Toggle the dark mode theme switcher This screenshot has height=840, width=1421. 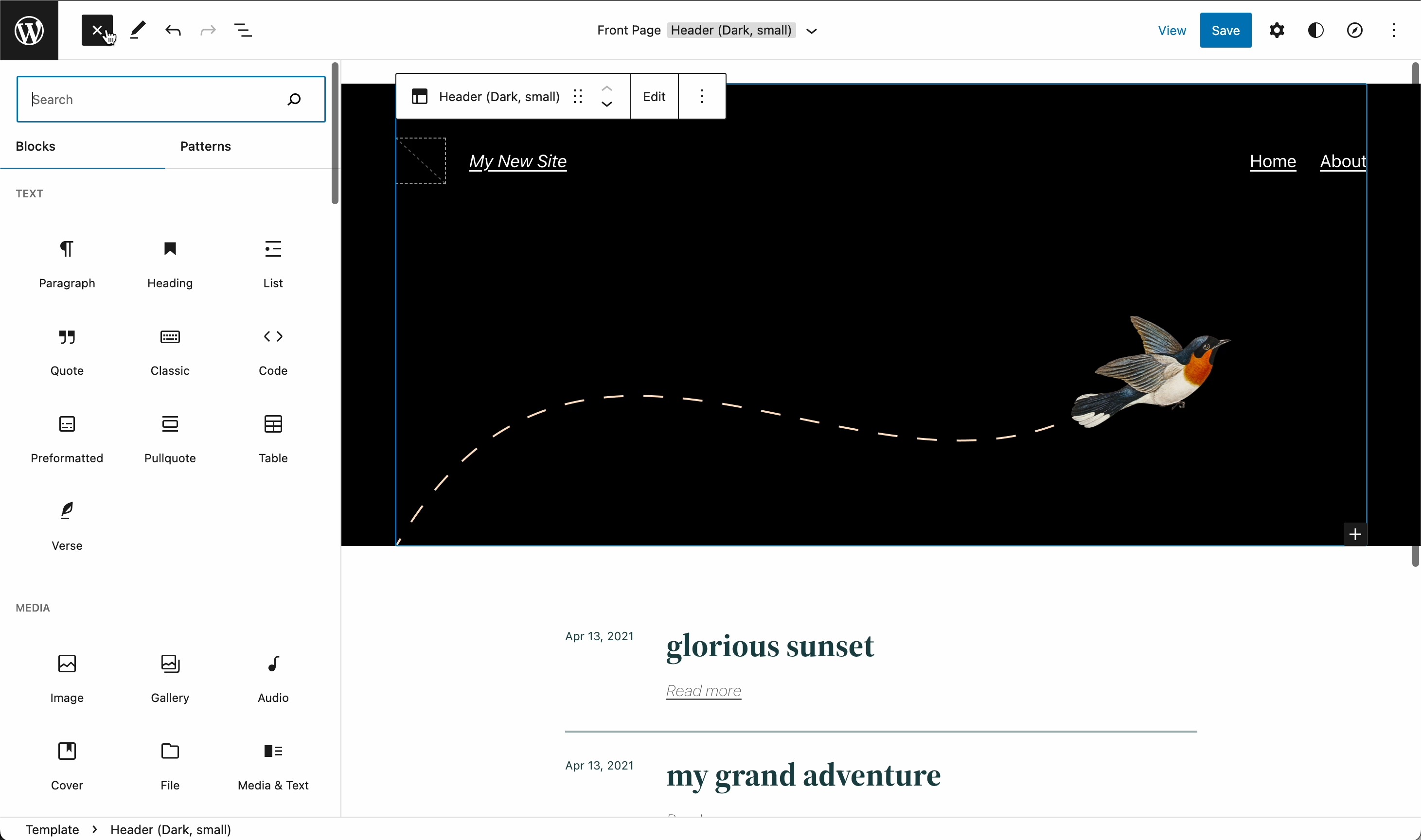pos(1317,30)
